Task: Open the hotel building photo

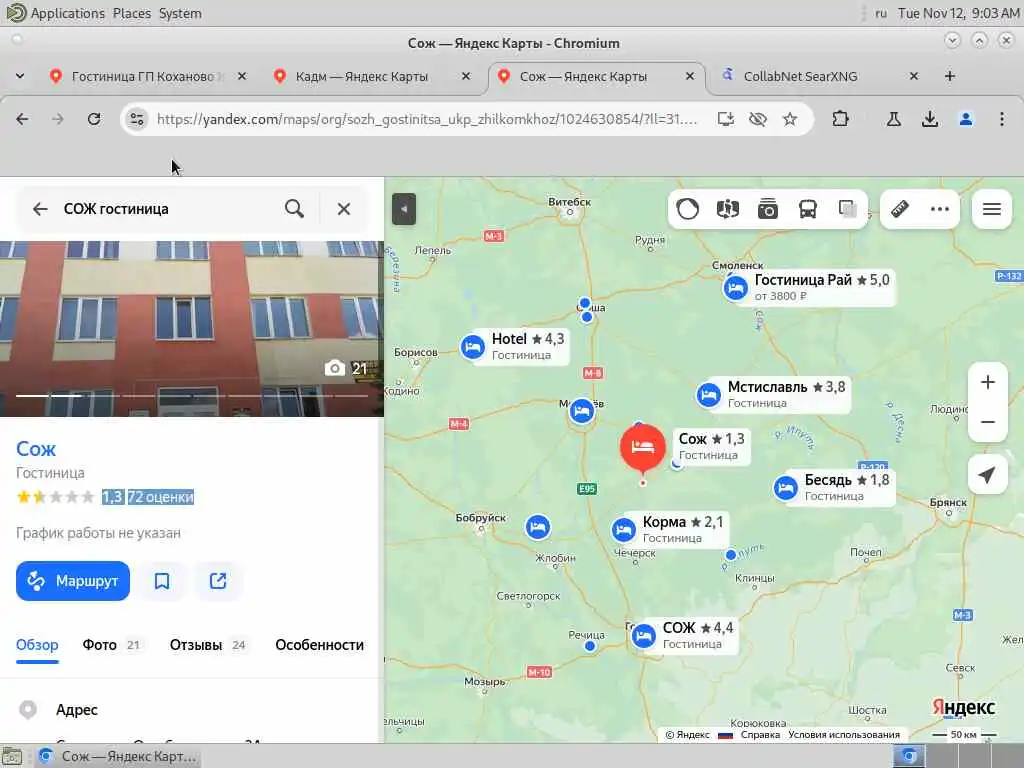Action: coord(192,328)
